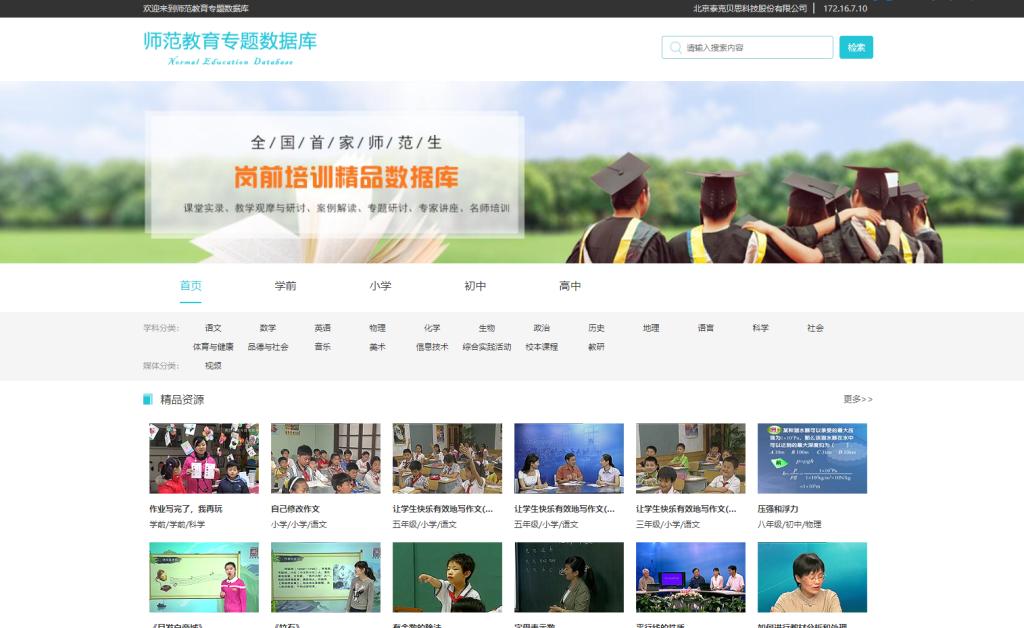Screen dimensions: 1024x628
Task: Filter resources by 科学
Action: pyautogui.click(x=761, y=328)
